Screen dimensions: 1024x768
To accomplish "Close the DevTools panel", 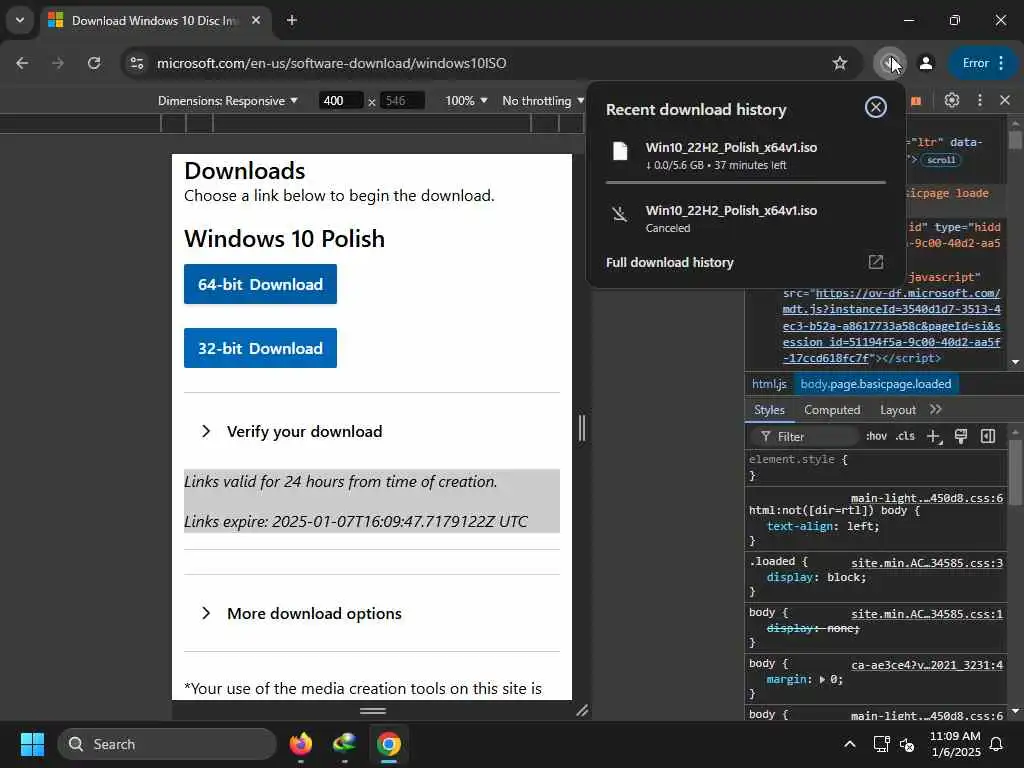I will coord(1005,100).
